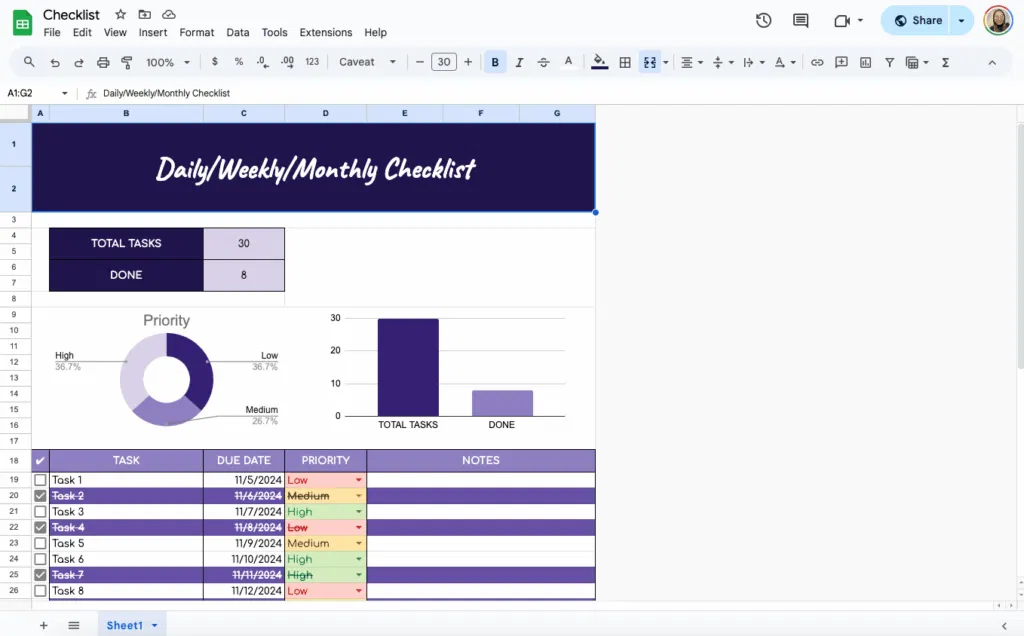
Task: Open the Format menu
Action: 196,31
